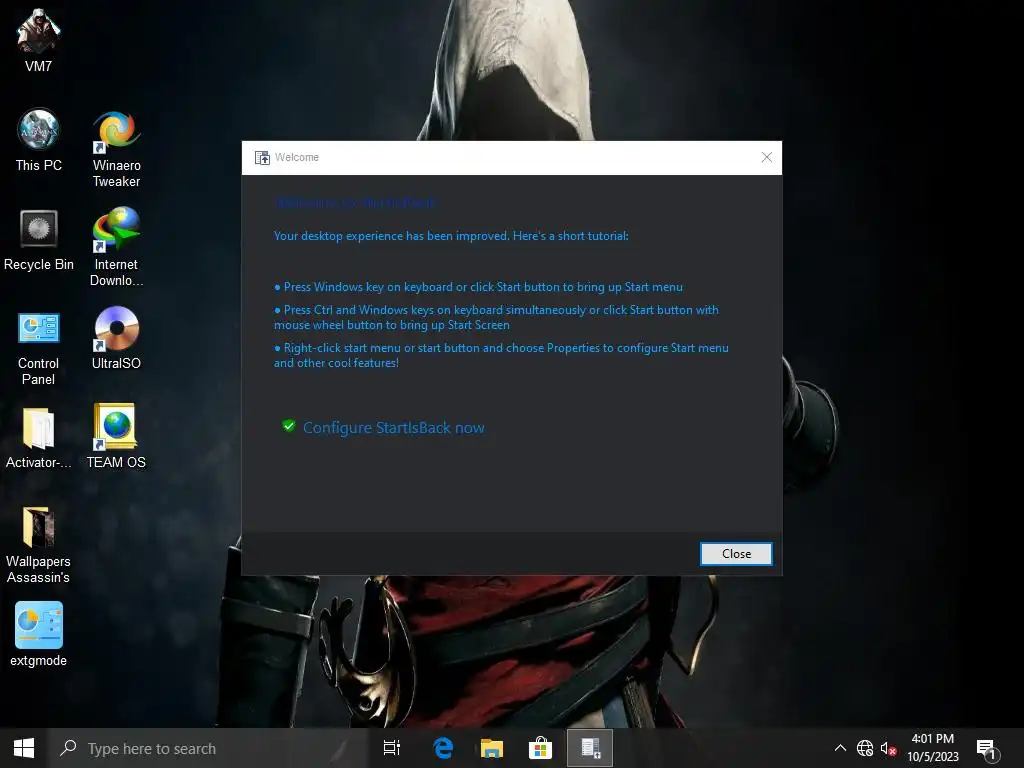Click the faded Welcome heading text
The width and height of the screenshot is (1024, 768).
click(x=356, y=202)
